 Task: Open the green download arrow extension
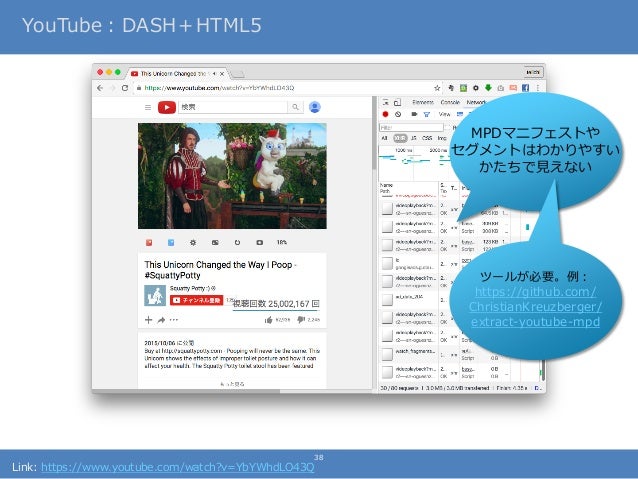(488, 87)
